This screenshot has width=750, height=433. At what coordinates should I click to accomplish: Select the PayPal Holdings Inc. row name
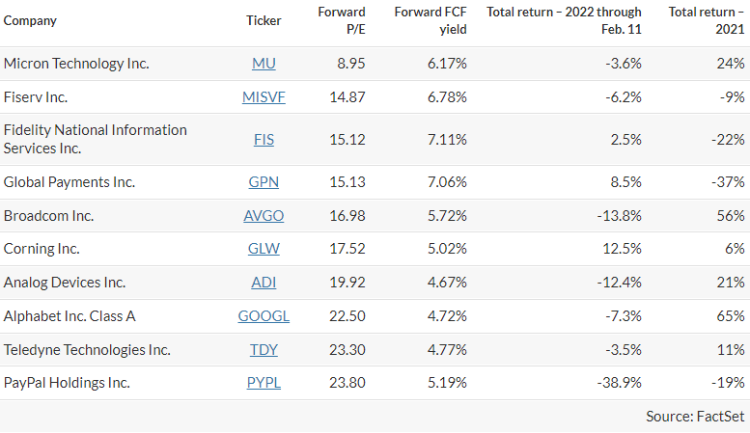pyautogui.click(x=67, y=383)
